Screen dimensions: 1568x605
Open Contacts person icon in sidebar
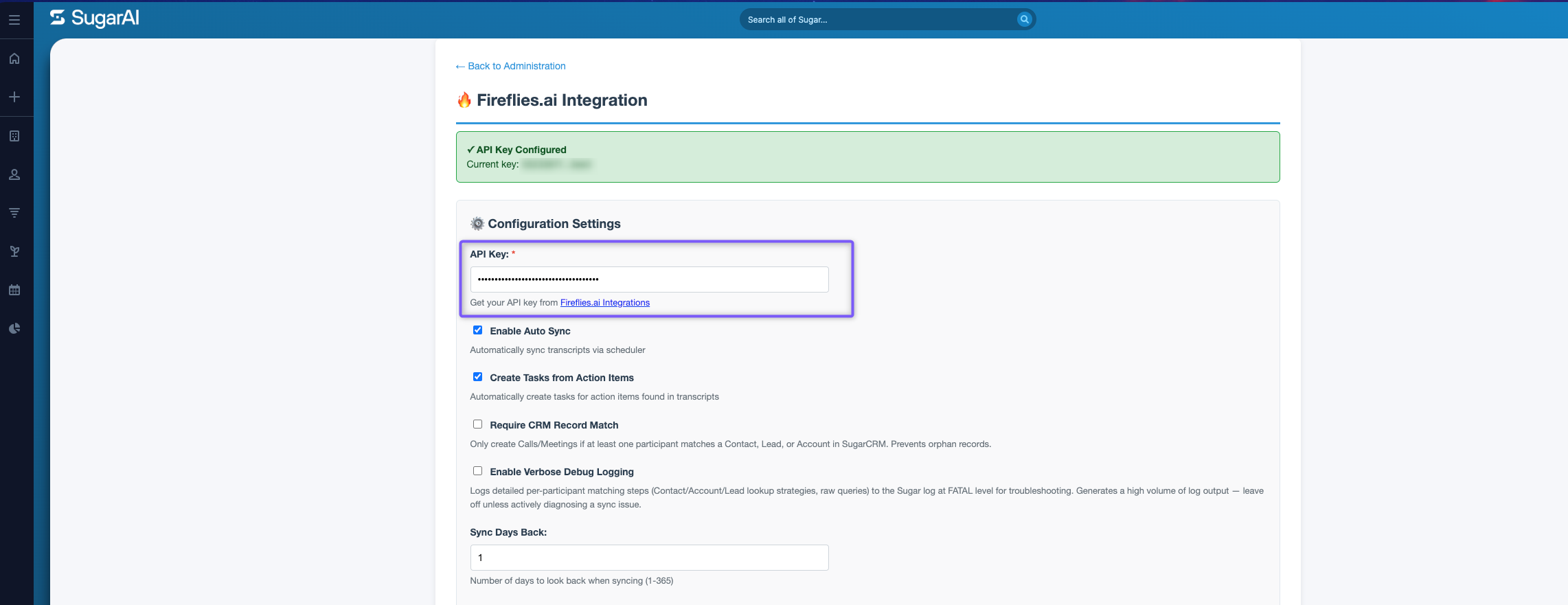(14, 174)
